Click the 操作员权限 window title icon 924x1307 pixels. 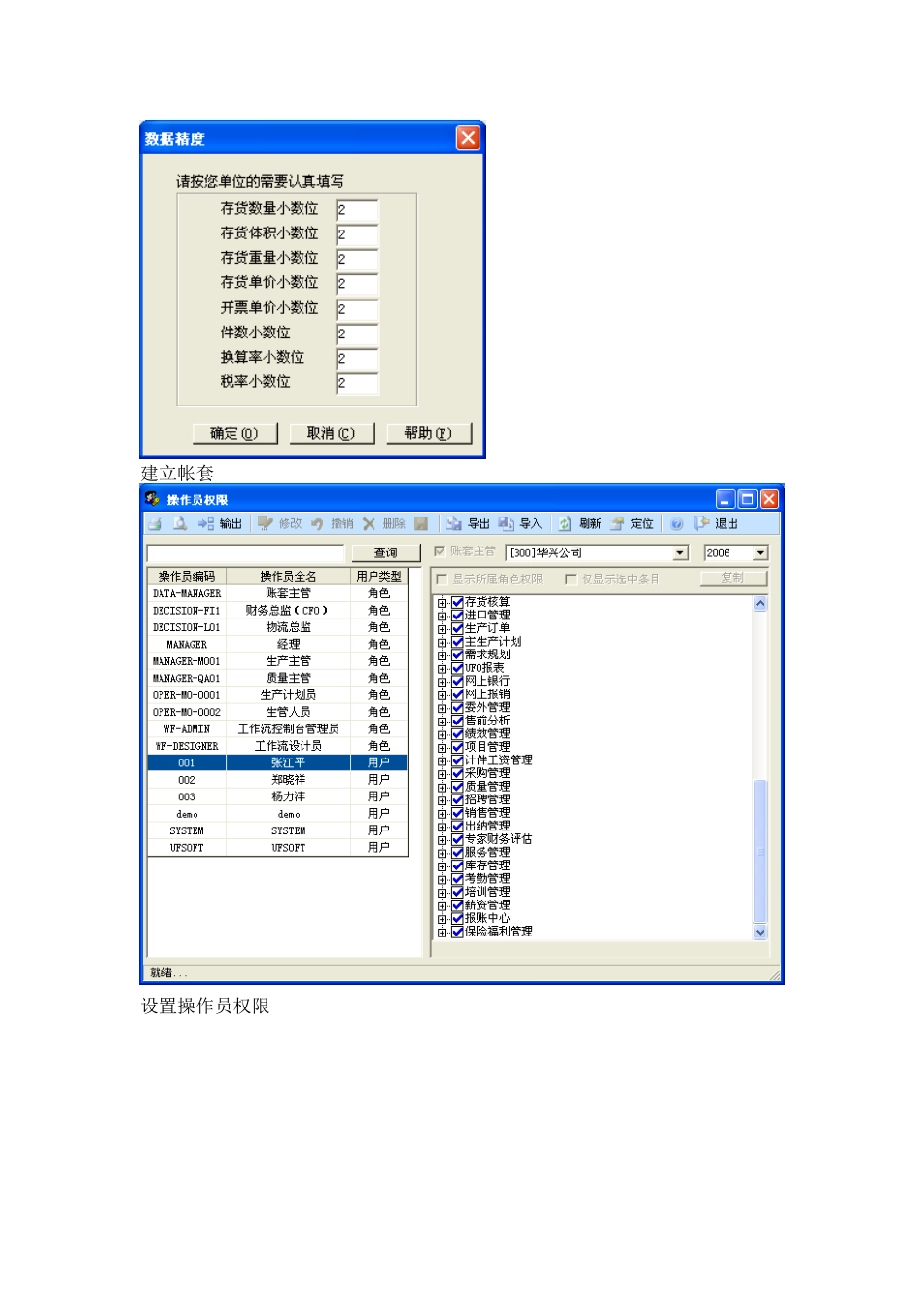coord(153,499)
